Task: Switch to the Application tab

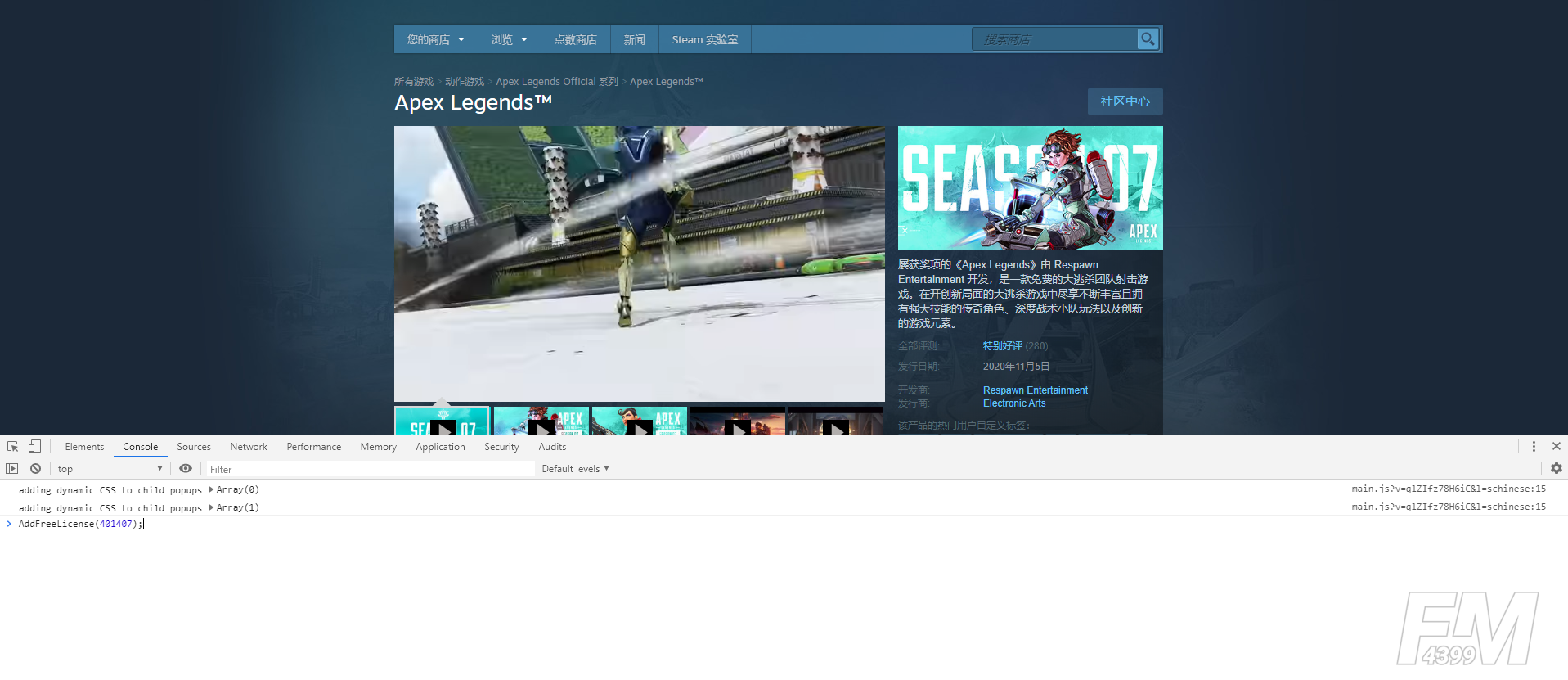Action: (440, 447)
